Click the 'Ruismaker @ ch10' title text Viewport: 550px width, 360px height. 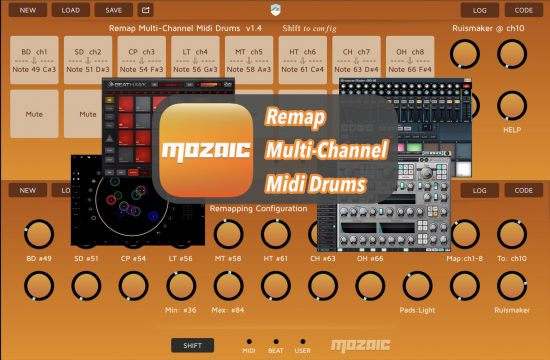[x=488, y=28]
